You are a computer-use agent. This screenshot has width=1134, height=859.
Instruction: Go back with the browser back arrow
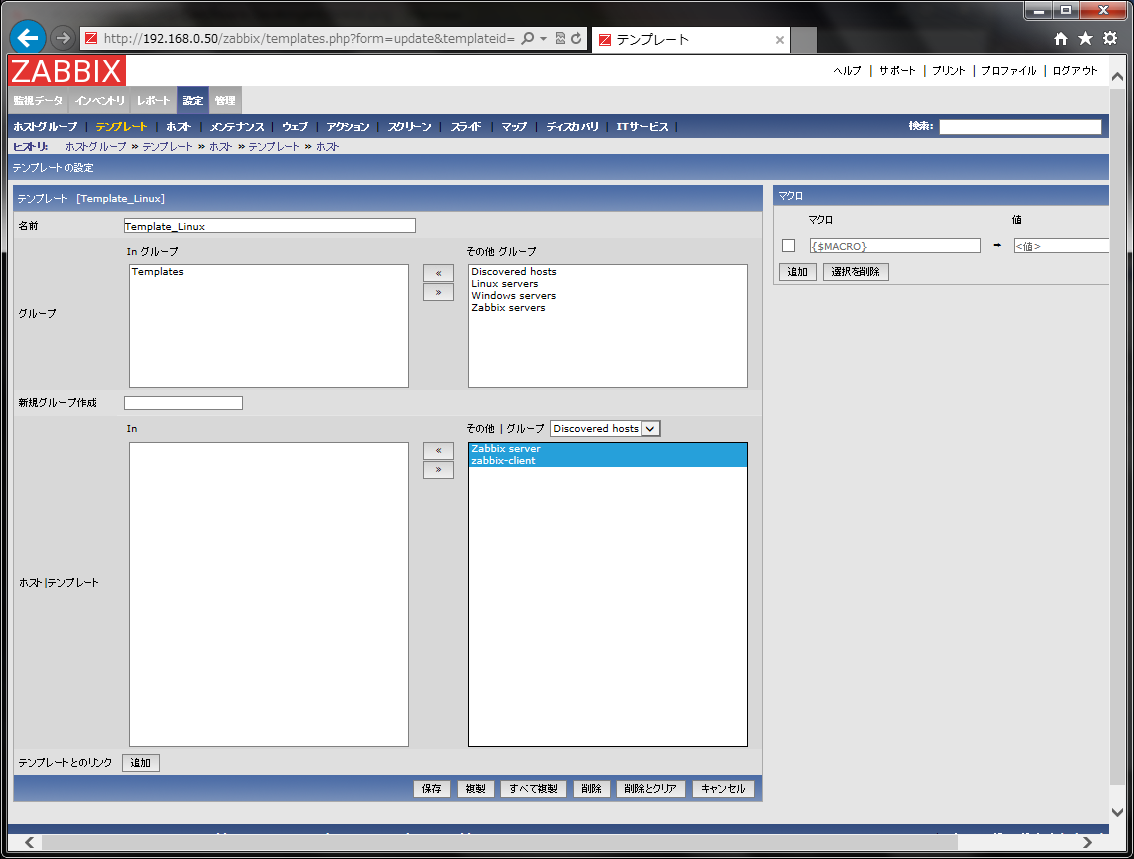pos(28,38)
